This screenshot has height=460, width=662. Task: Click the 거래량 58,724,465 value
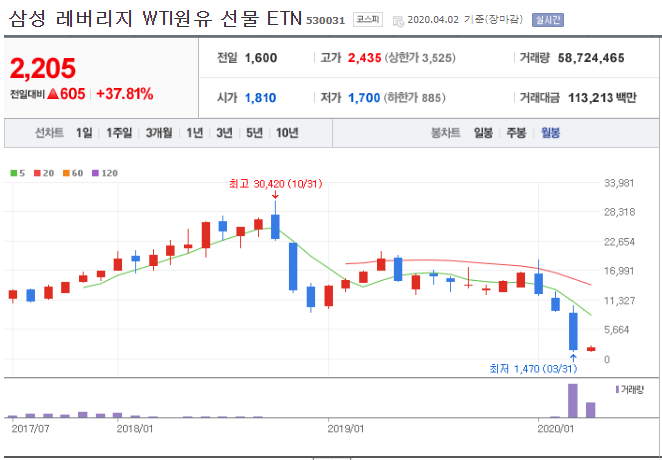pyautogui.click(x=591, y=58)
